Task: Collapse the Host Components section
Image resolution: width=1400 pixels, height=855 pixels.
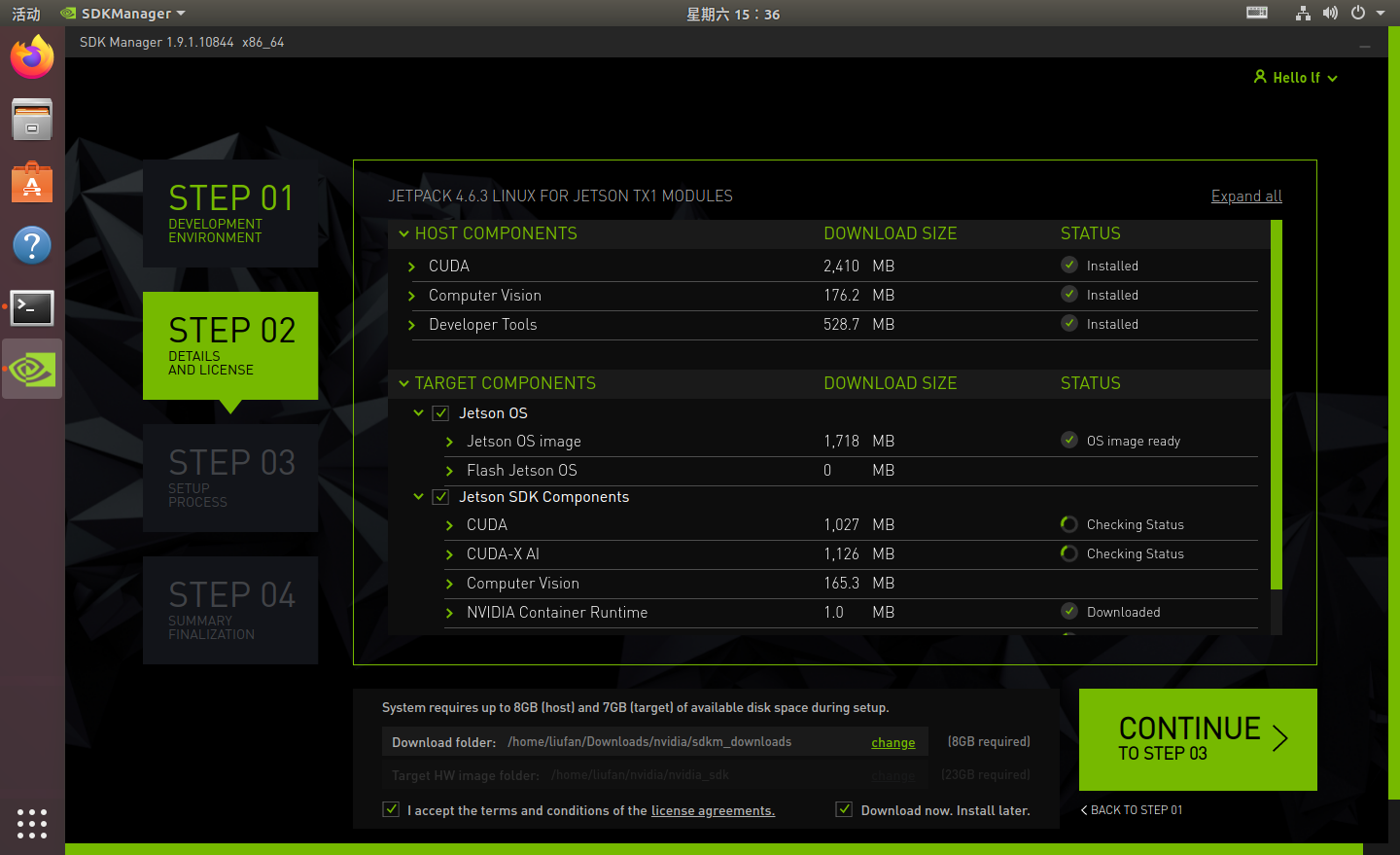Action: pos(403,233)
